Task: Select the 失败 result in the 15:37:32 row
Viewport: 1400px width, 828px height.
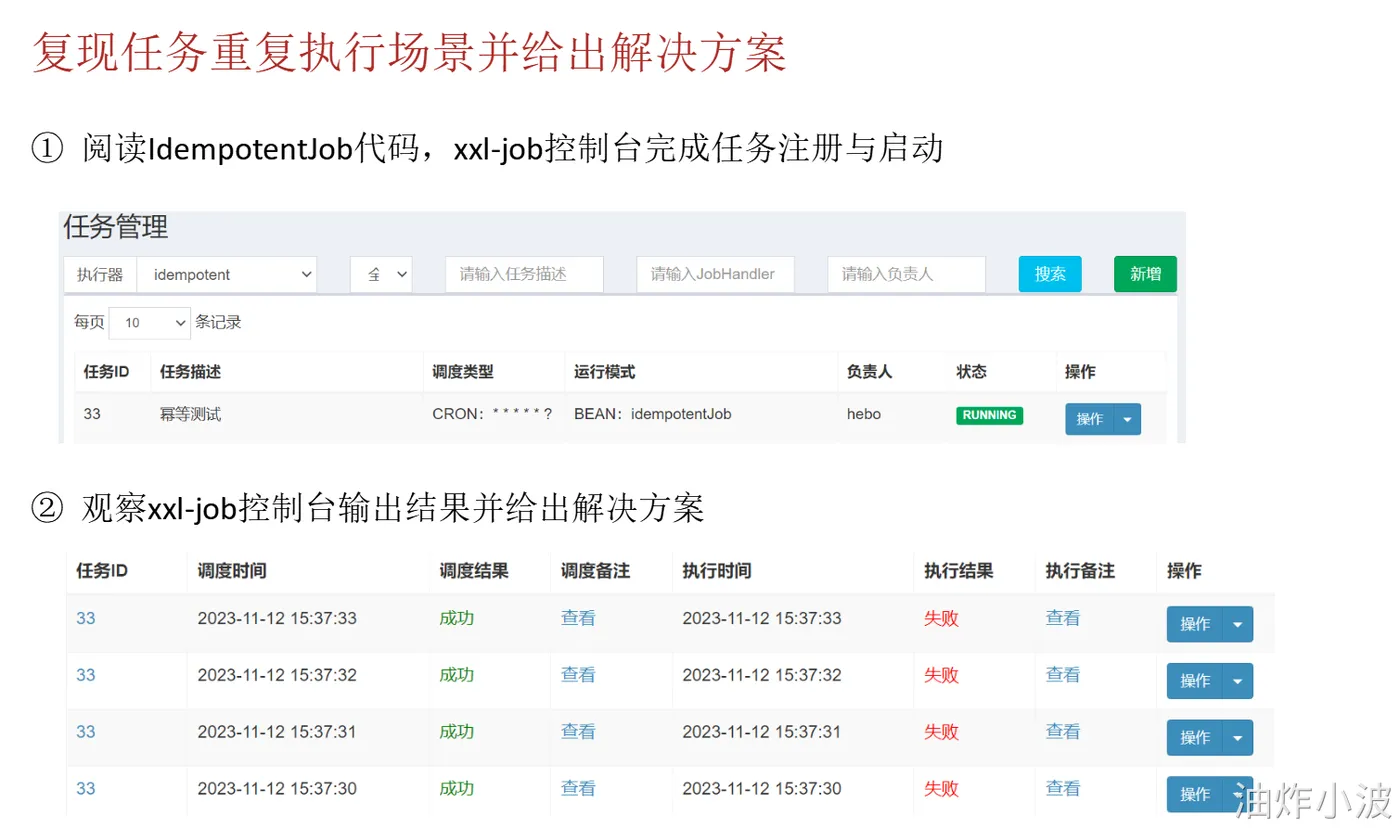Action: point(941,675)
